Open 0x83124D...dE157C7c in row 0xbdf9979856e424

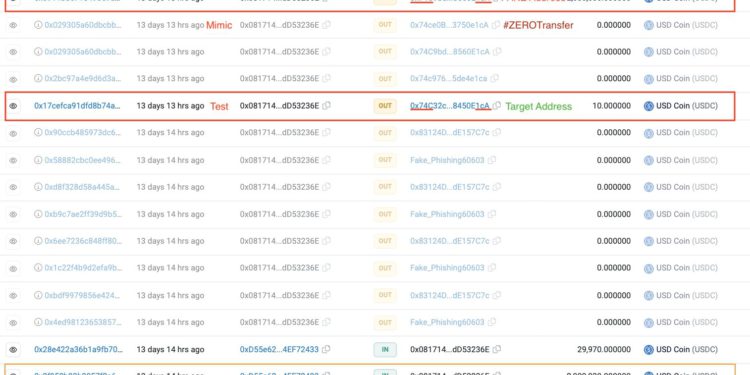tap(450, 295)
